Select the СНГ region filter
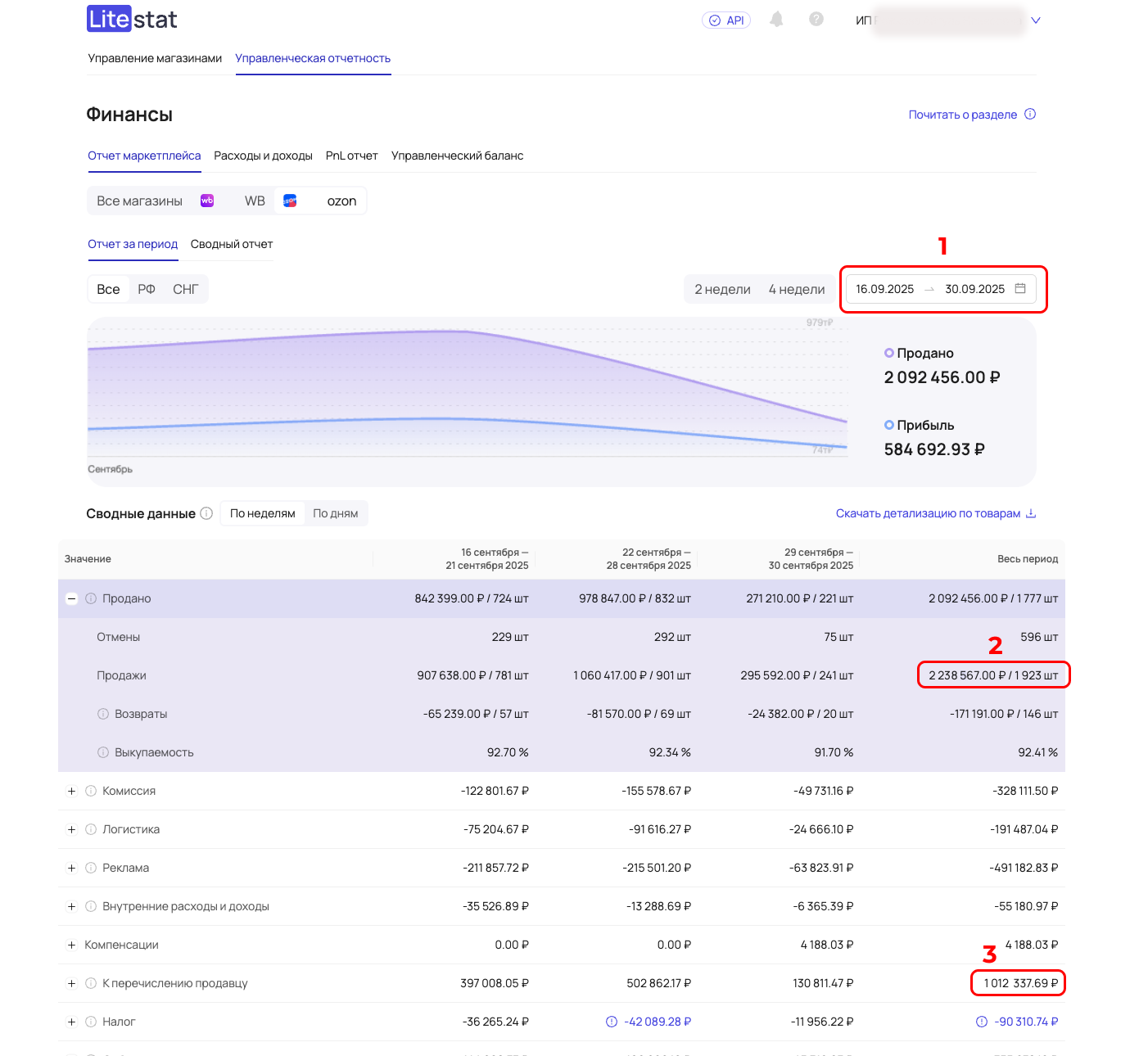The height and width of the screenshot is (1056, 1148). click(x=185, y=289)
